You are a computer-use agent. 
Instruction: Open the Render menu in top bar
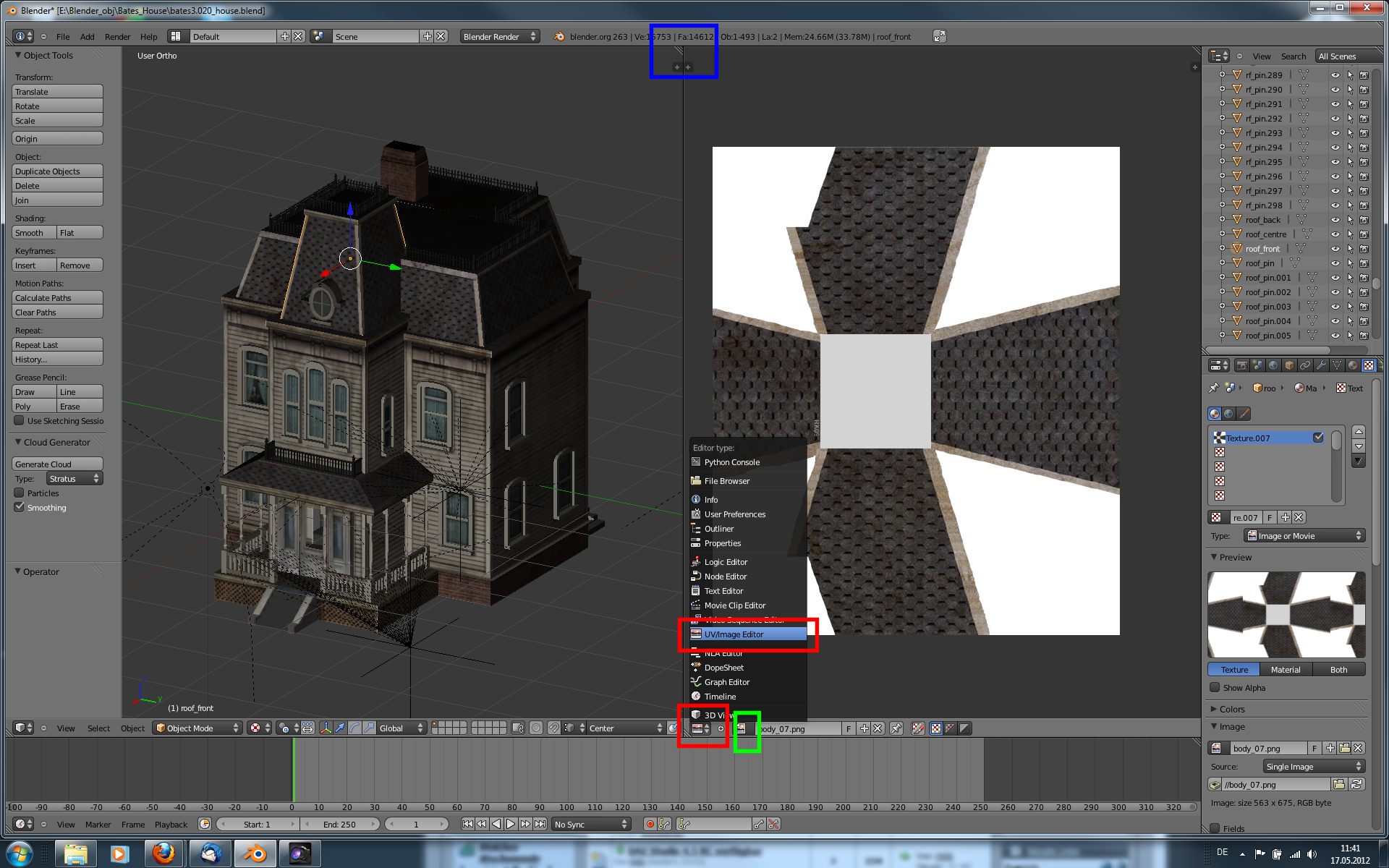pyautogui.click(x=117, y=37)
